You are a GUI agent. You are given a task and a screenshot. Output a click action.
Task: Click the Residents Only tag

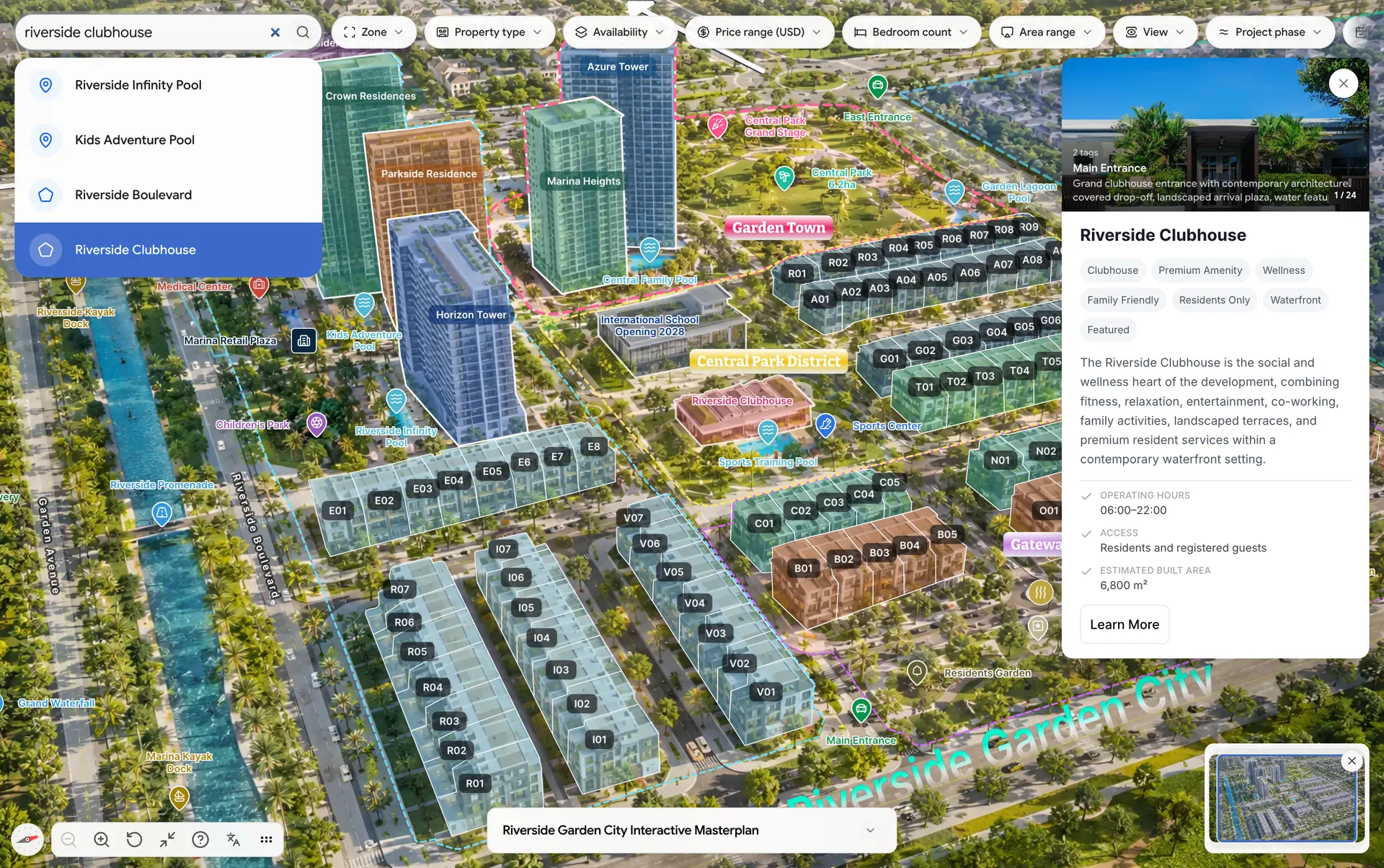point(1215,300)
